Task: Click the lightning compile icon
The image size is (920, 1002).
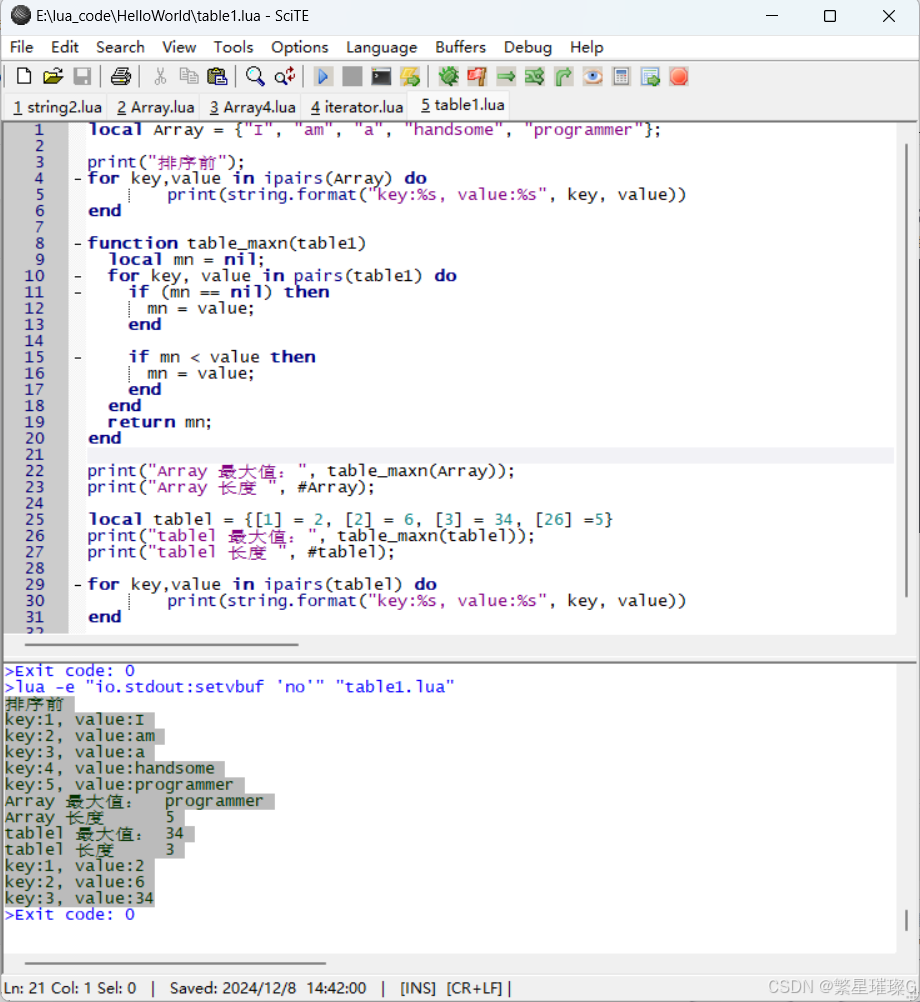Action: tap(410, 77)
